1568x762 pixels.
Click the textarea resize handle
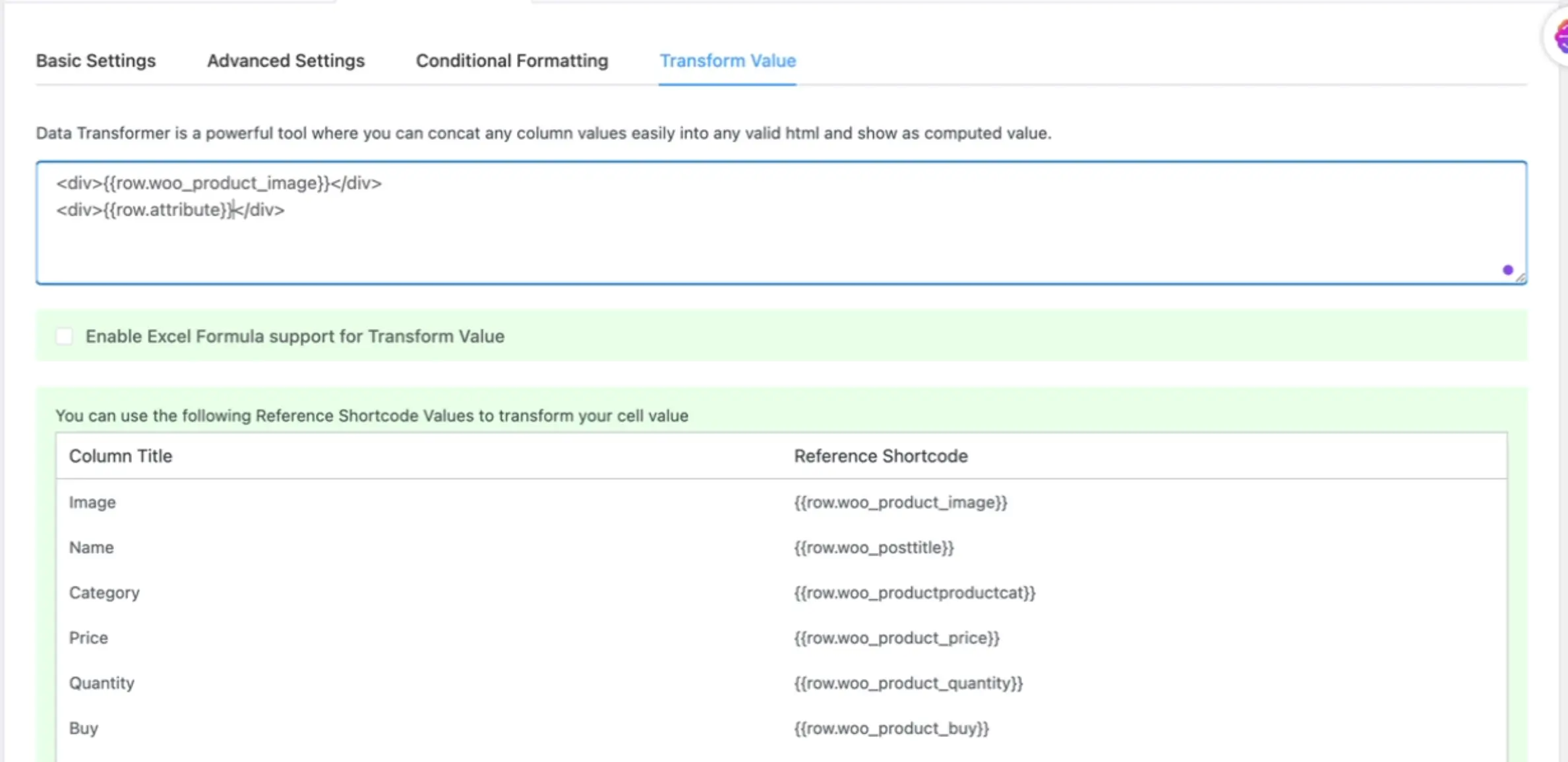pyautogui.click(x=1520, y=278)
